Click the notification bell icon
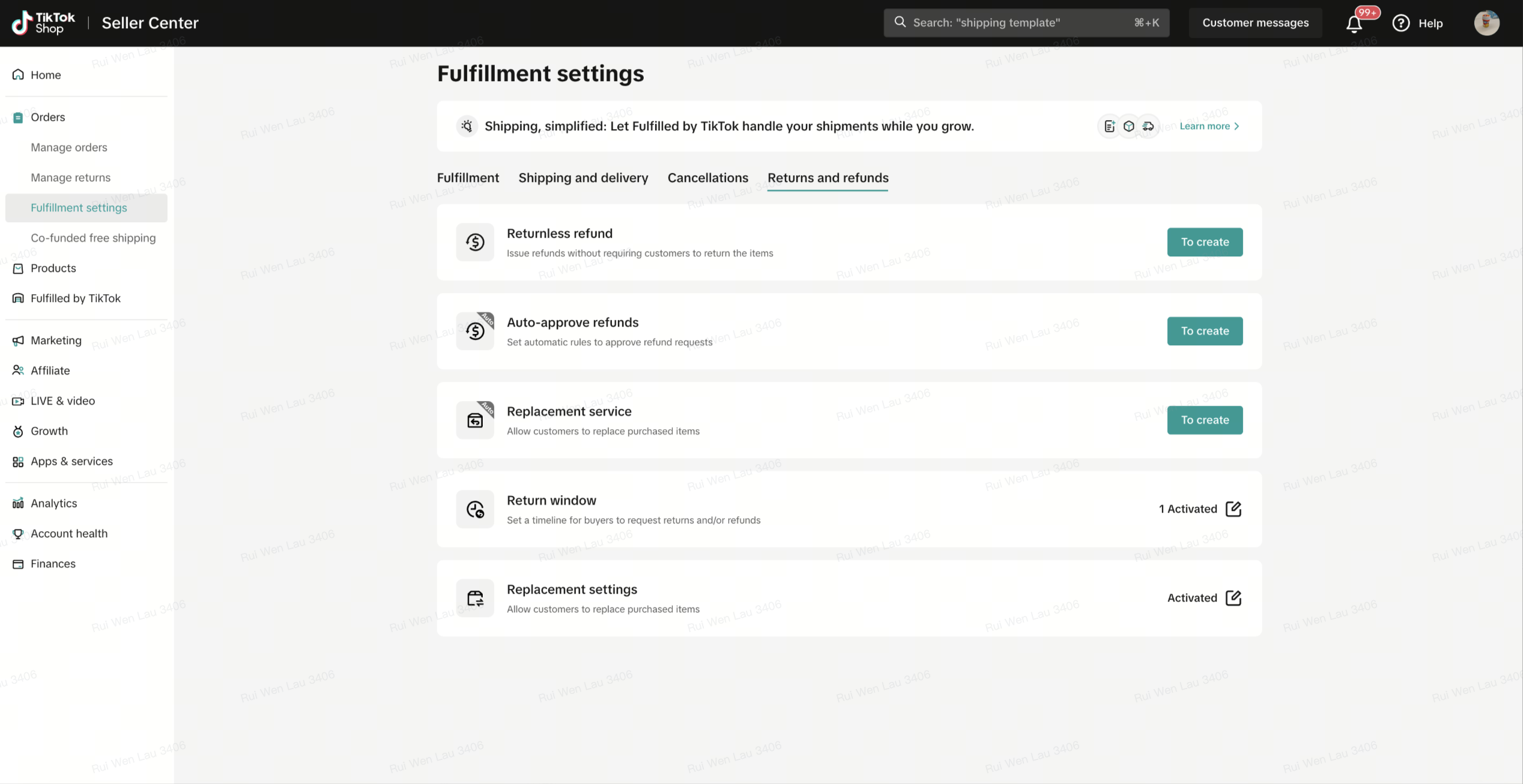1523x784 pixels. coord(1354,24)
